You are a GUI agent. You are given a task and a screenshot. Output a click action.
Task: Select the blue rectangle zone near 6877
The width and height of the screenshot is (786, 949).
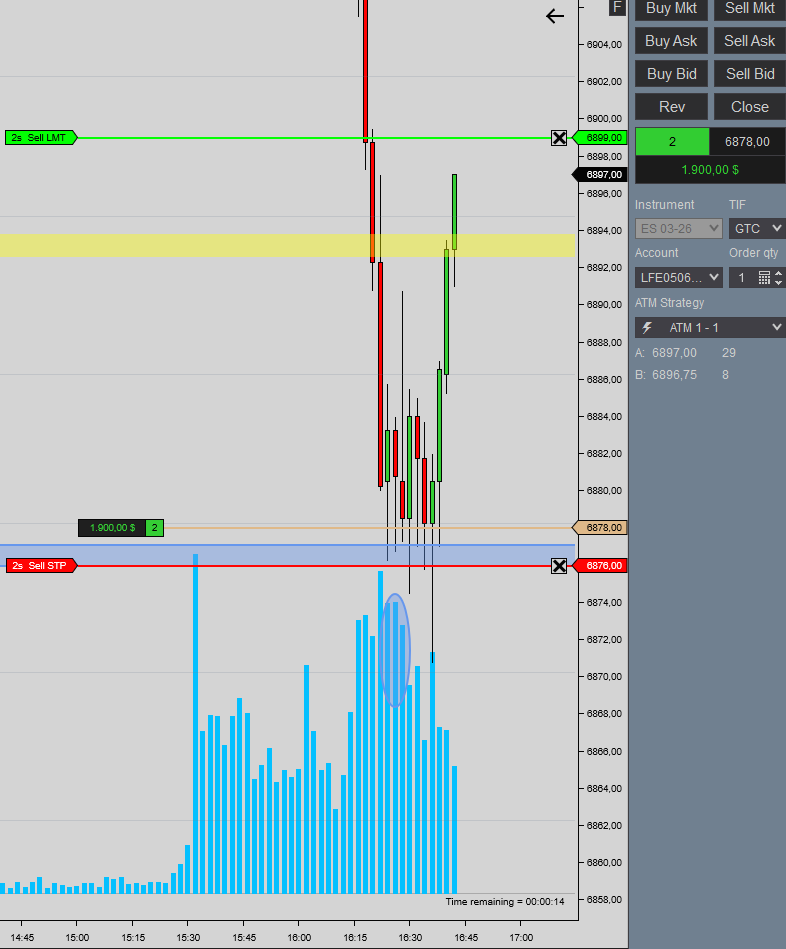coord(287,555)
